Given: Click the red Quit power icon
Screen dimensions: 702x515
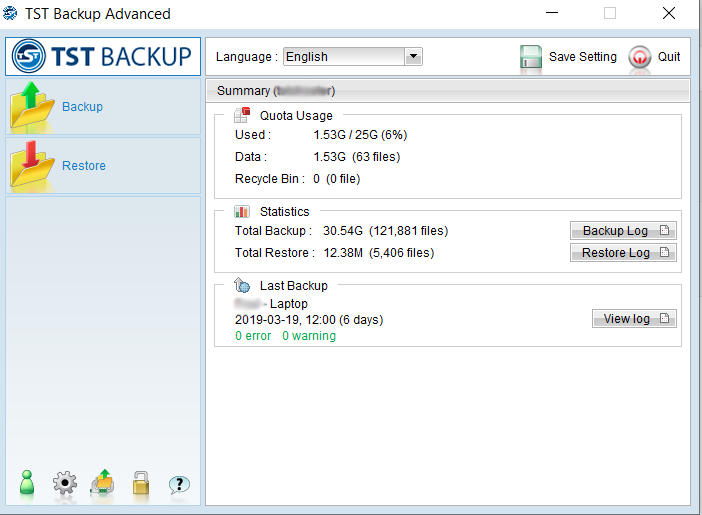Looking at the screenshot, I should tap(640, 57).
